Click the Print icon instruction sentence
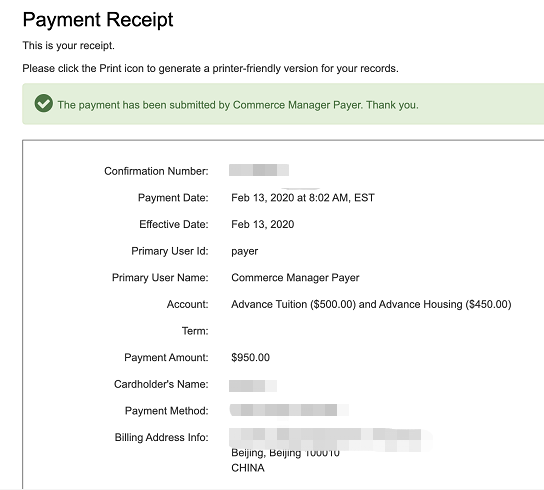544x490 pixels. point(211,68)
